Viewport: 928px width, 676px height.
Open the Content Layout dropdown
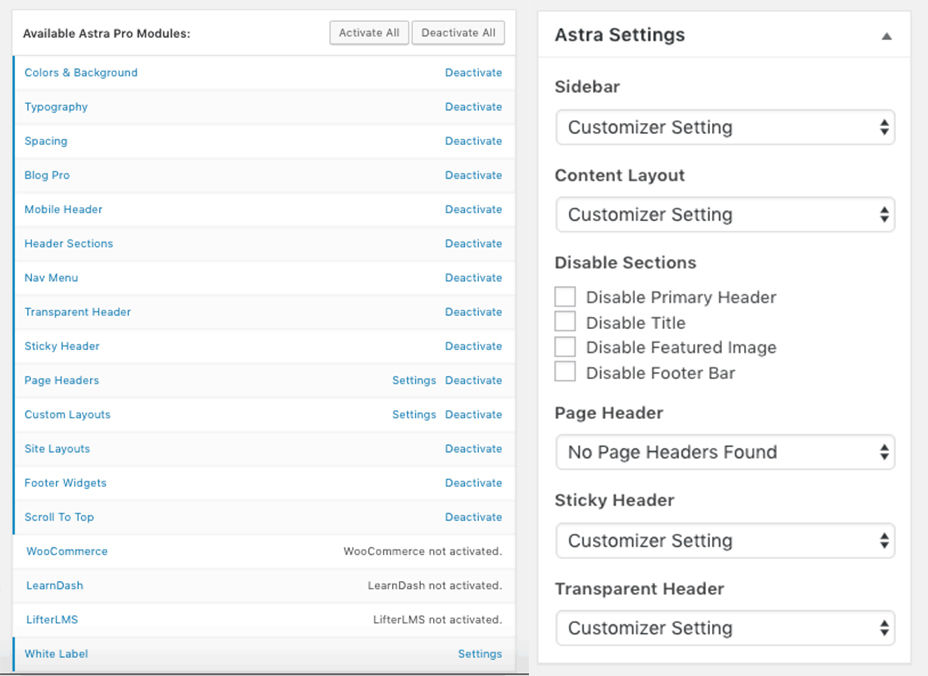coord(724,214)
